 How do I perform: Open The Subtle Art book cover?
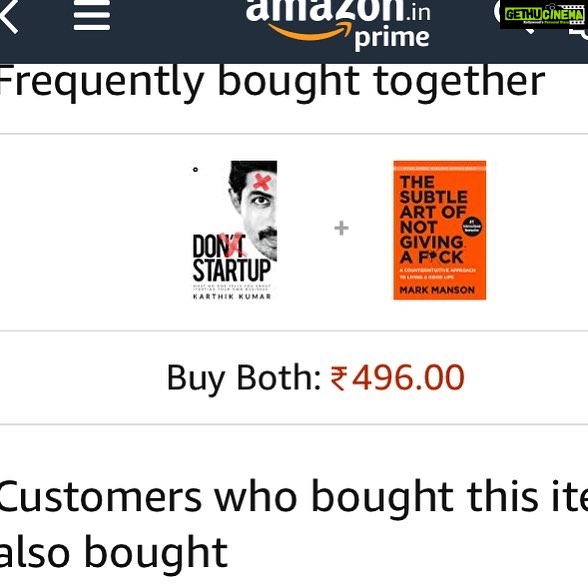[440, 230]
